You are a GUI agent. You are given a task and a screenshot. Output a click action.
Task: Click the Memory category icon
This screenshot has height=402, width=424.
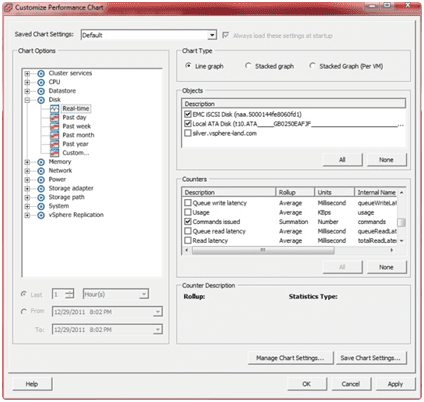pyautogui.click(x=41, y=162)
